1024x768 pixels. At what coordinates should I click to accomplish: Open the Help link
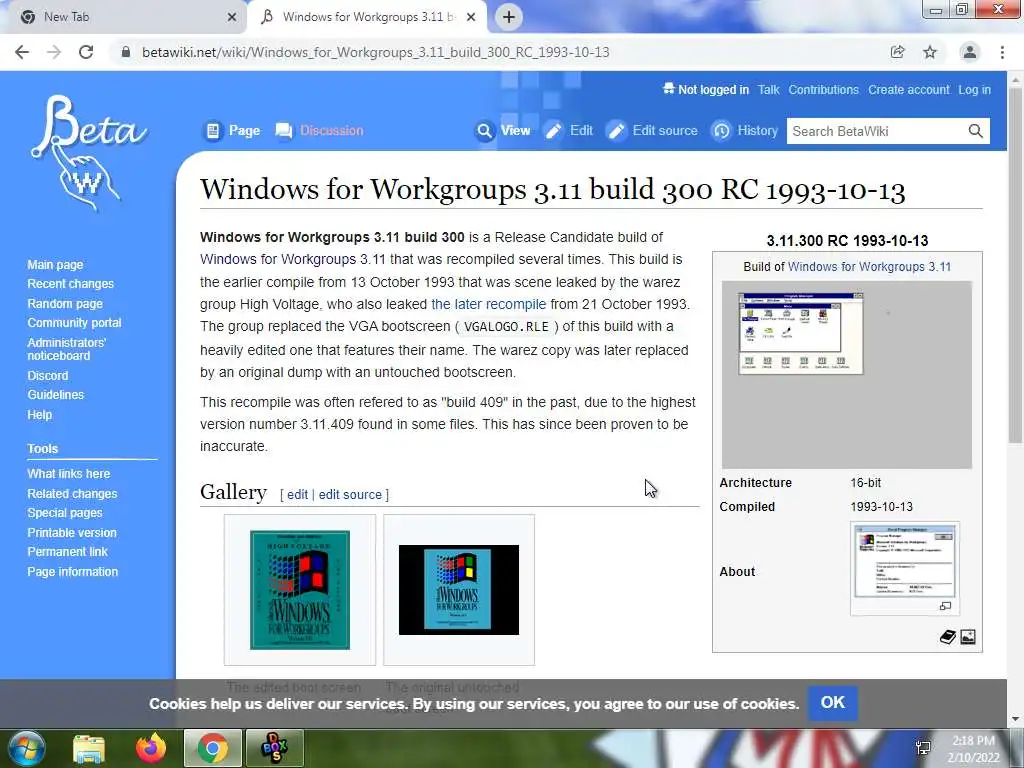[x=39, y=415]
